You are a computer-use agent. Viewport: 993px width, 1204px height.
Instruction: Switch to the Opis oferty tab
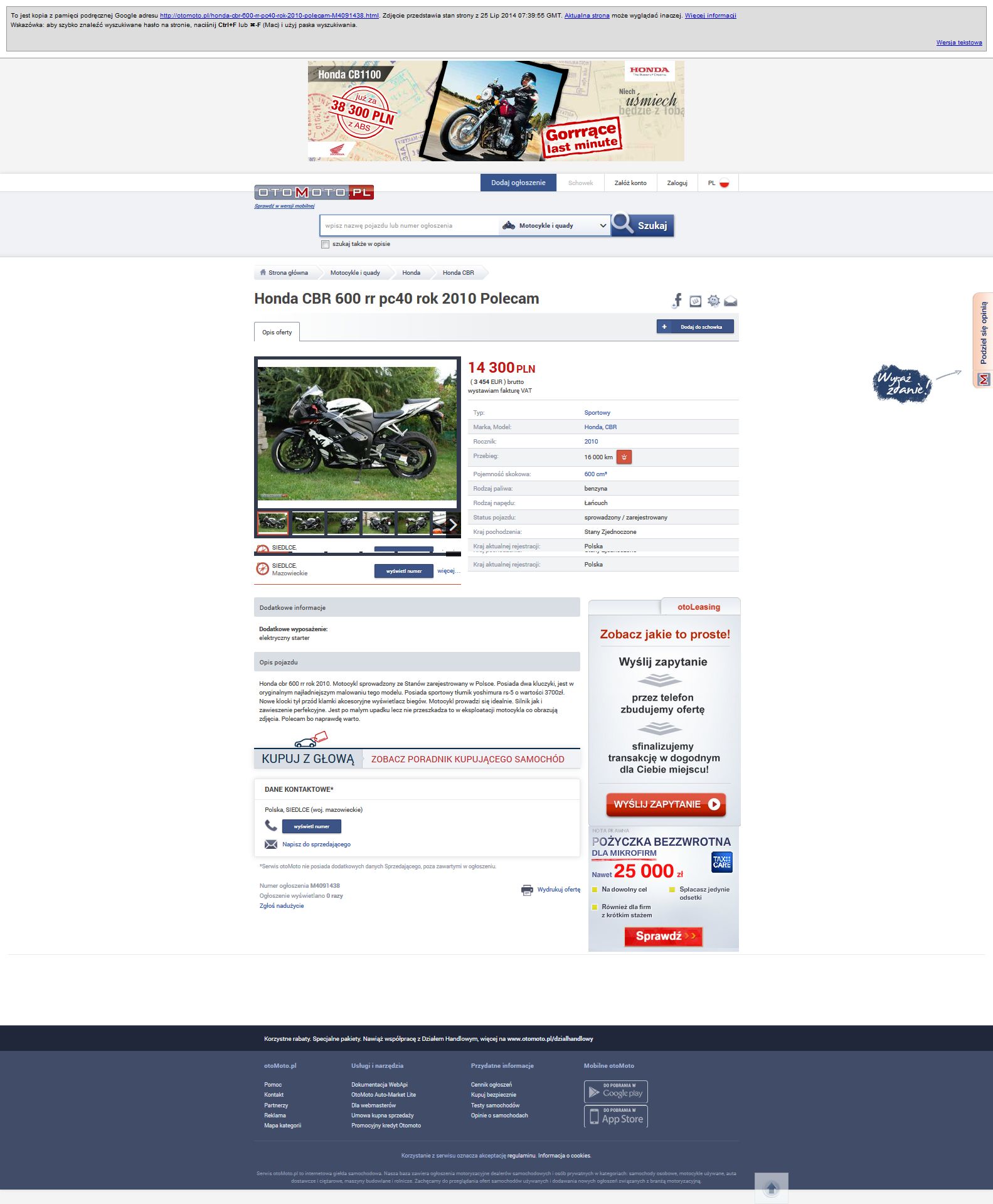coord(277,332)
